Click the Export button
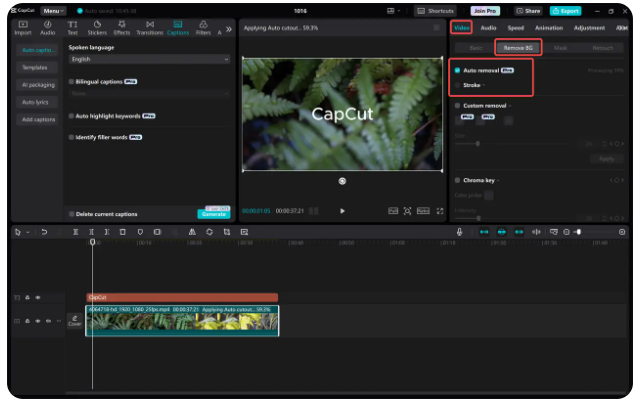640x408 pixels. 564,10
